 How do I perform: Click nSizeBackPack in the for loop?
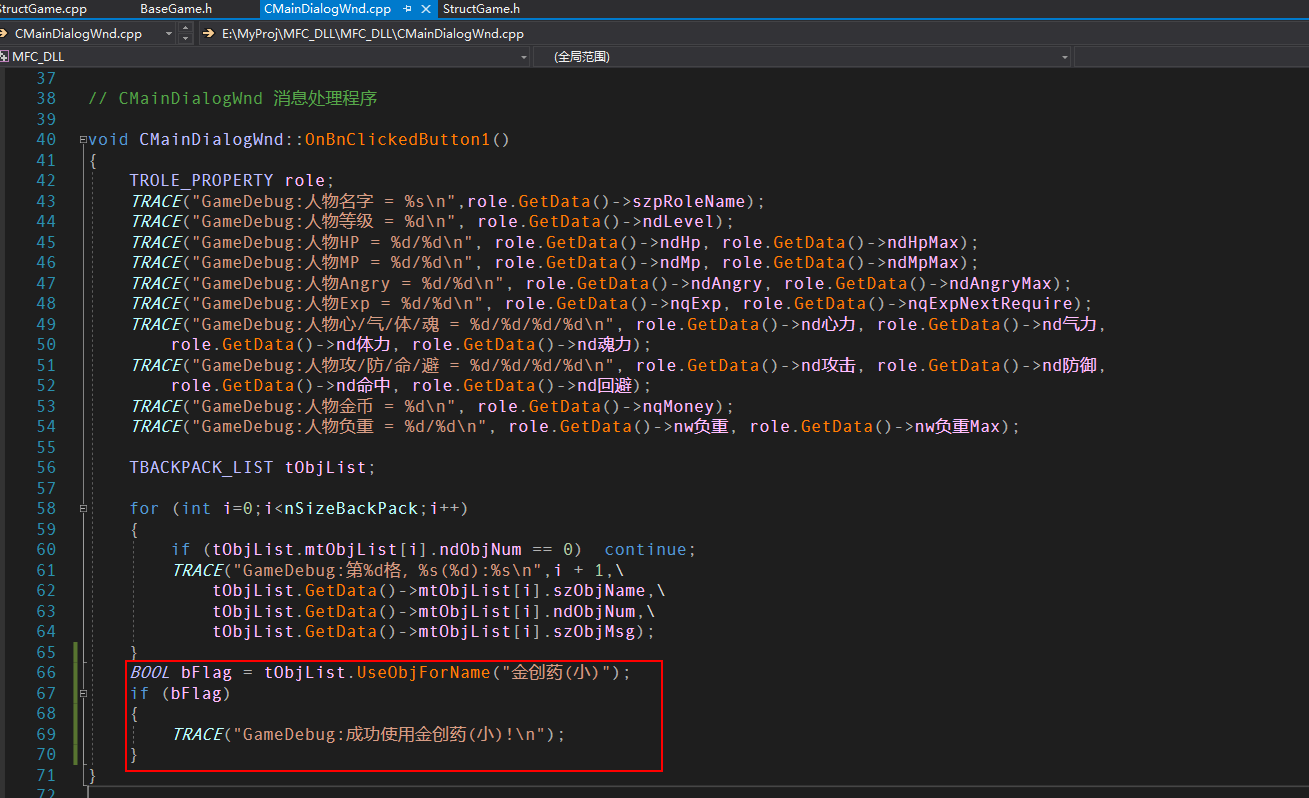pyautogui.click(x=352, y=508)
